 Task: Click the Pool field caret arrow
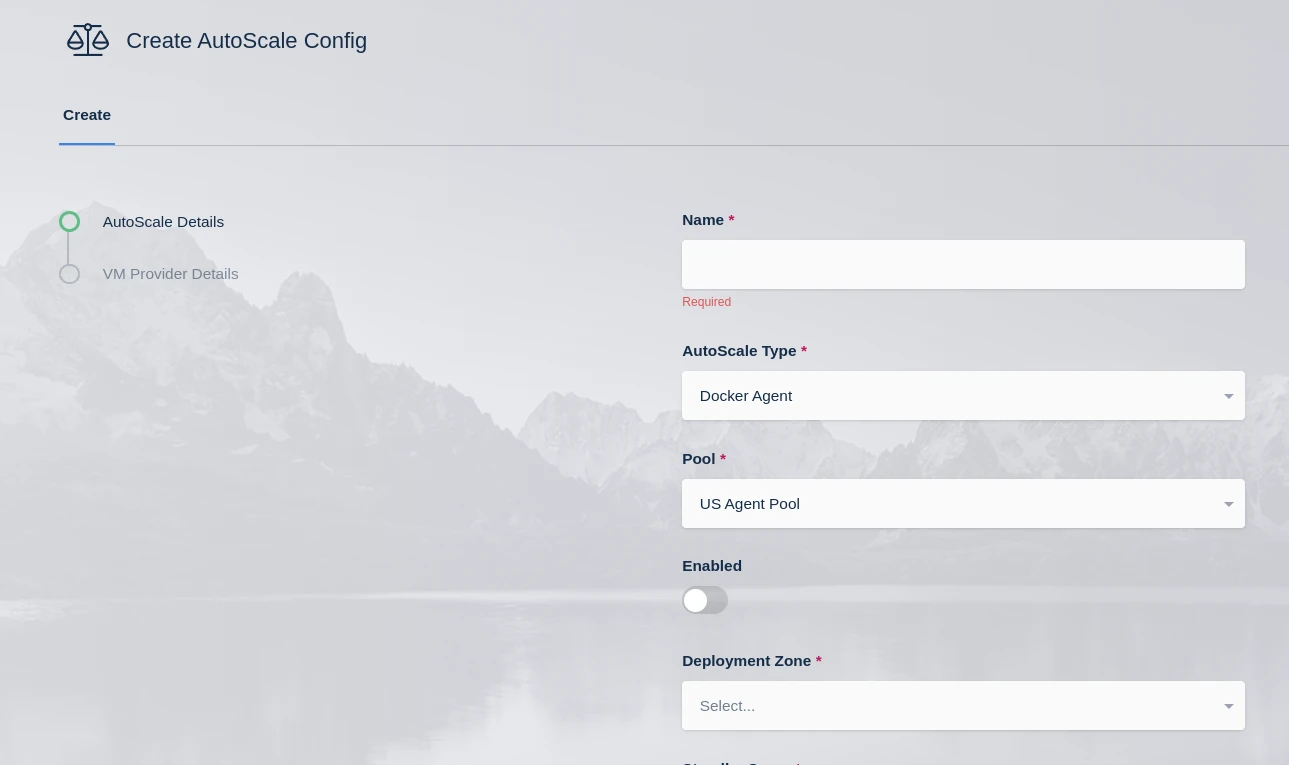click(1228, 504)
